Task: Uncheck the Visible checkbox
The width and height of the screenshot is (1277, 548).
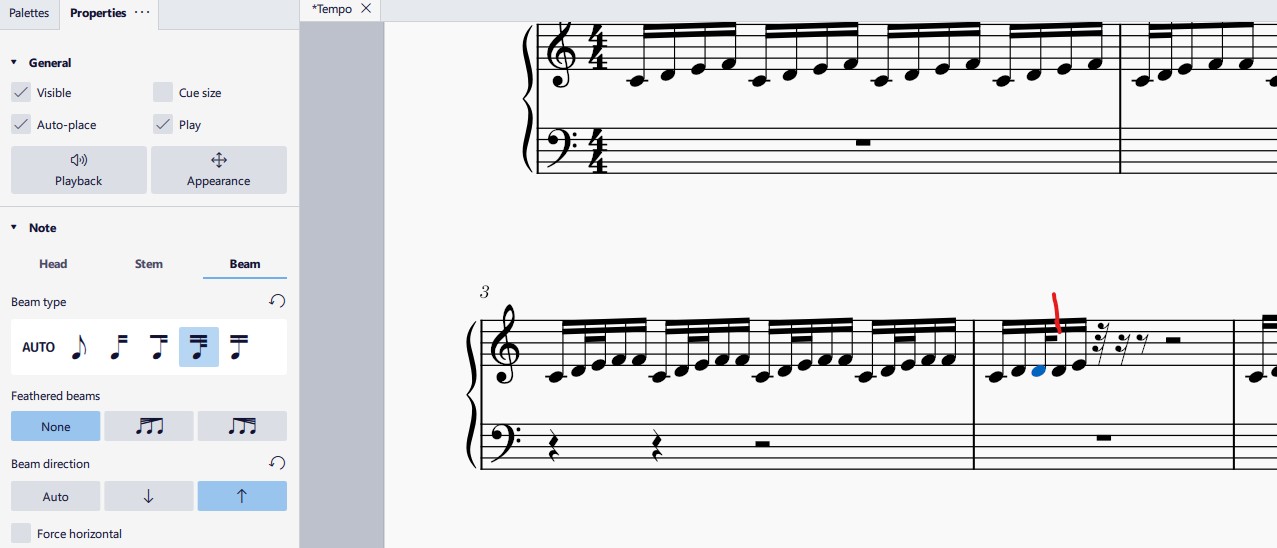Action: (21, 92)
